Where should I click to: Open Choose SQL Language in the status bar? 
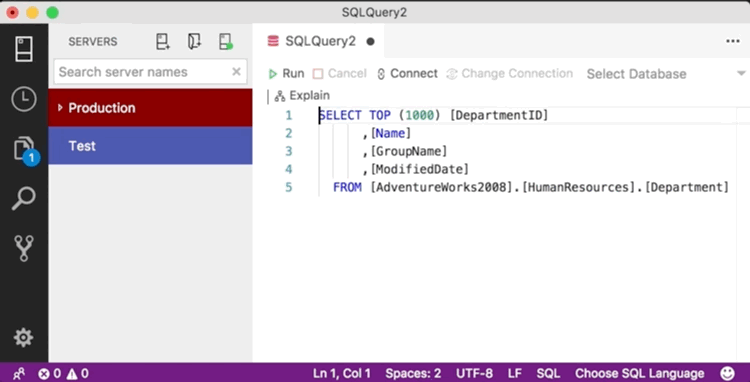click(640, 373)
